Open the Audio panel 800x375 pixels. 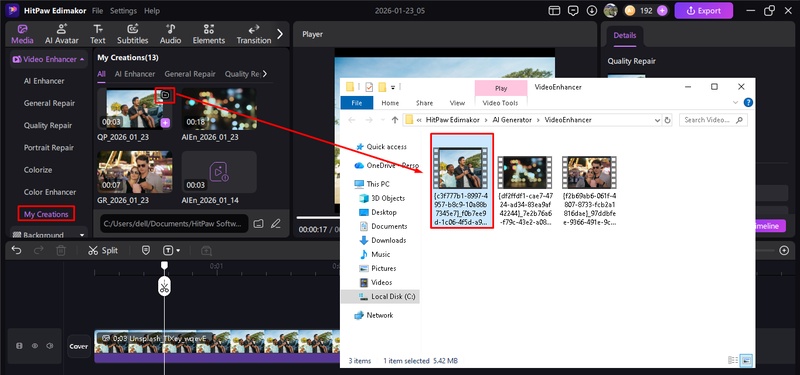[x=170, y=34]
